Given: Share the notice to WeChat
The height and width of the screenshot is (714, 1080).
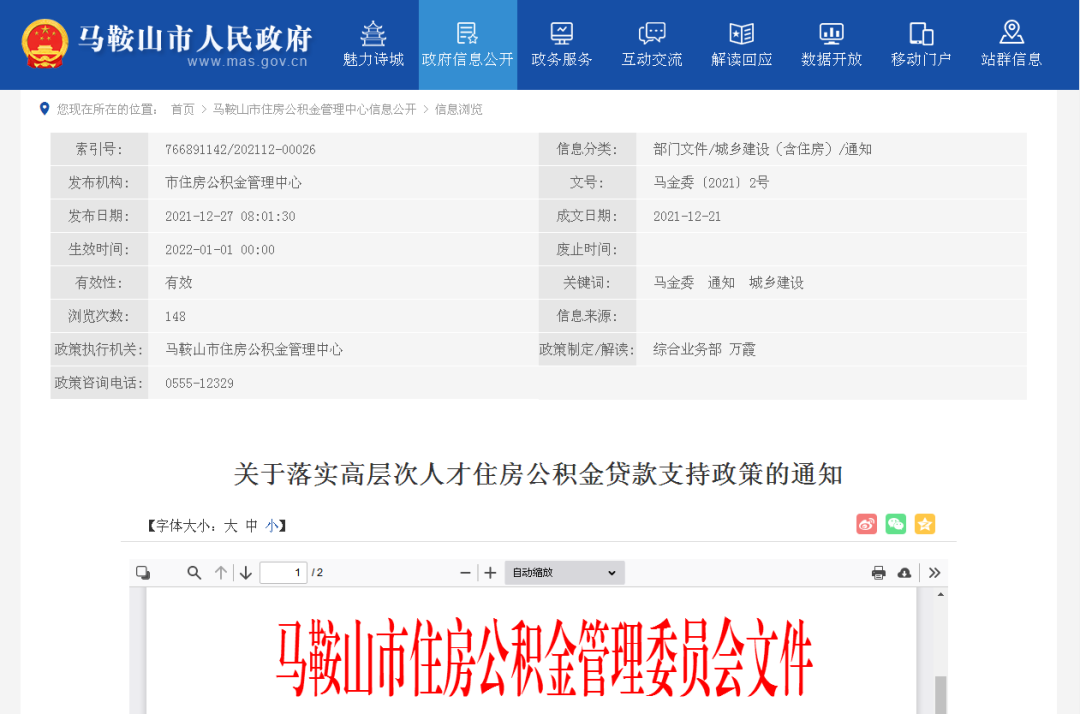Looking at the screenshot, I should click(895, 524).
